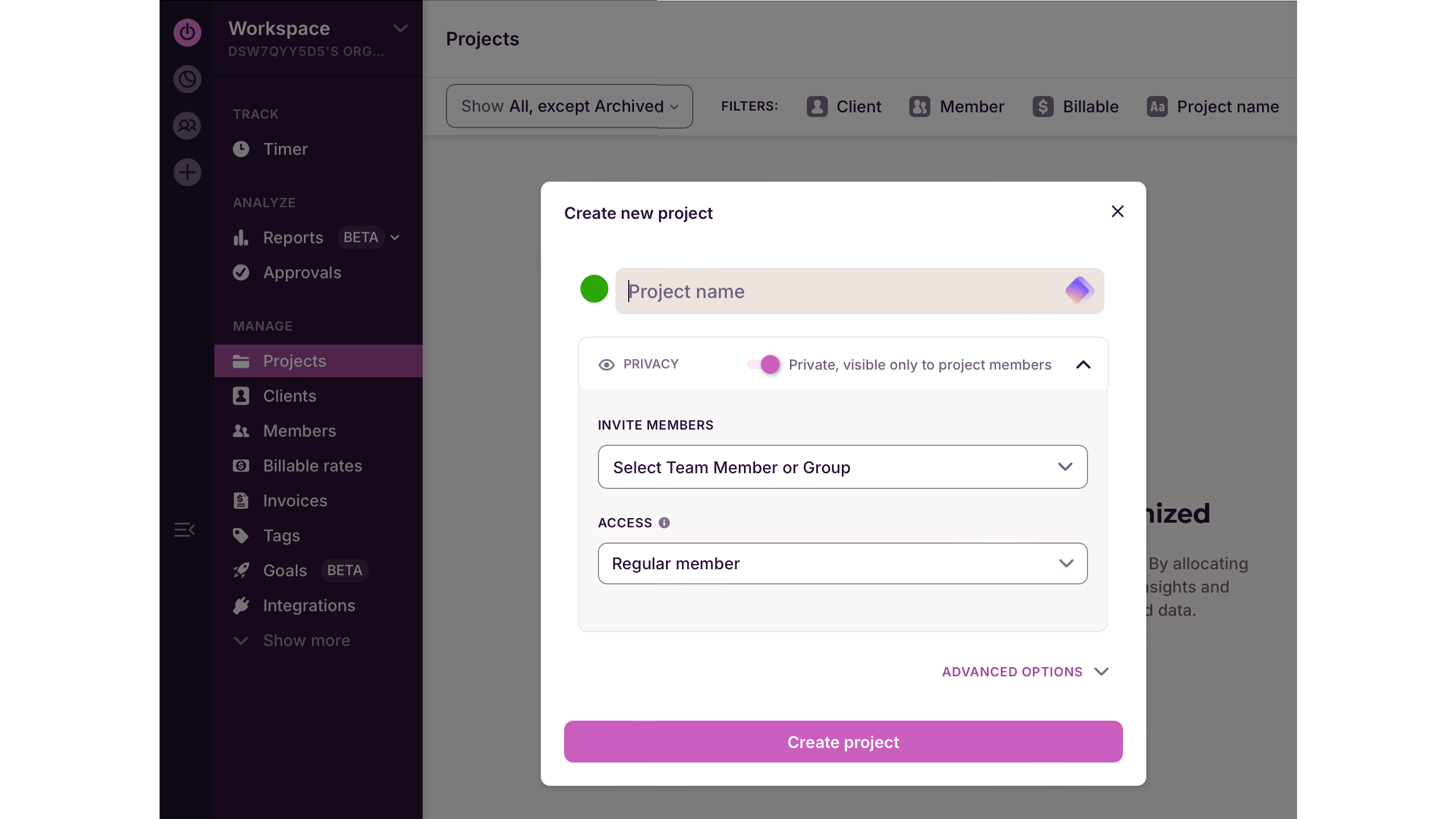Open the clock icon in left rail
The image size is (1456, 819).
[187, 79]
